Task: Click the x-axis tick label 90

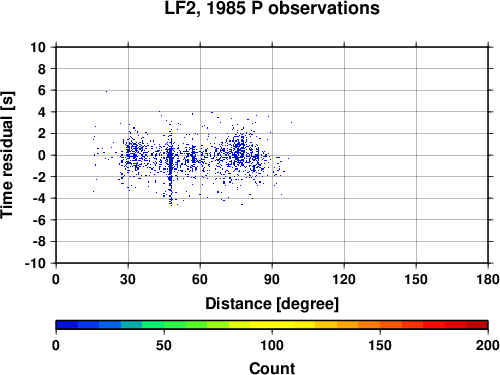Action: pos(272,279)
